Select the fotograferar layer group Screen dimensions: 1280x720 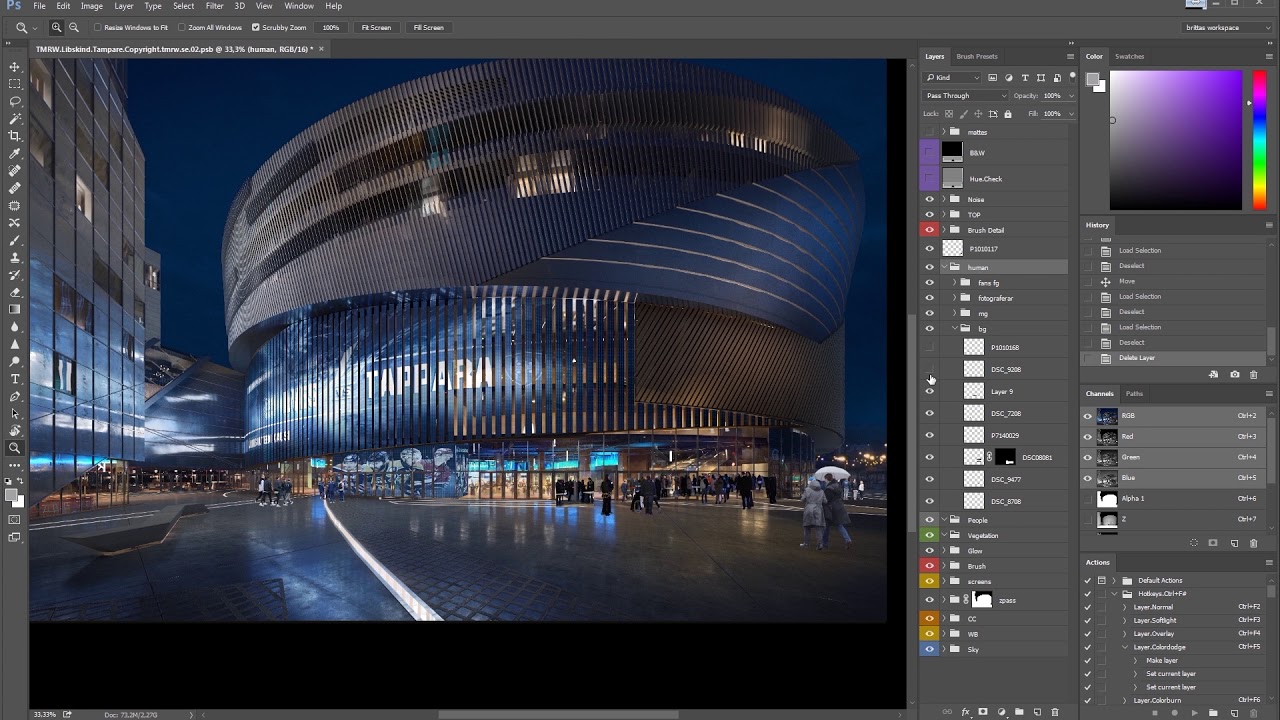coord(995,298)
